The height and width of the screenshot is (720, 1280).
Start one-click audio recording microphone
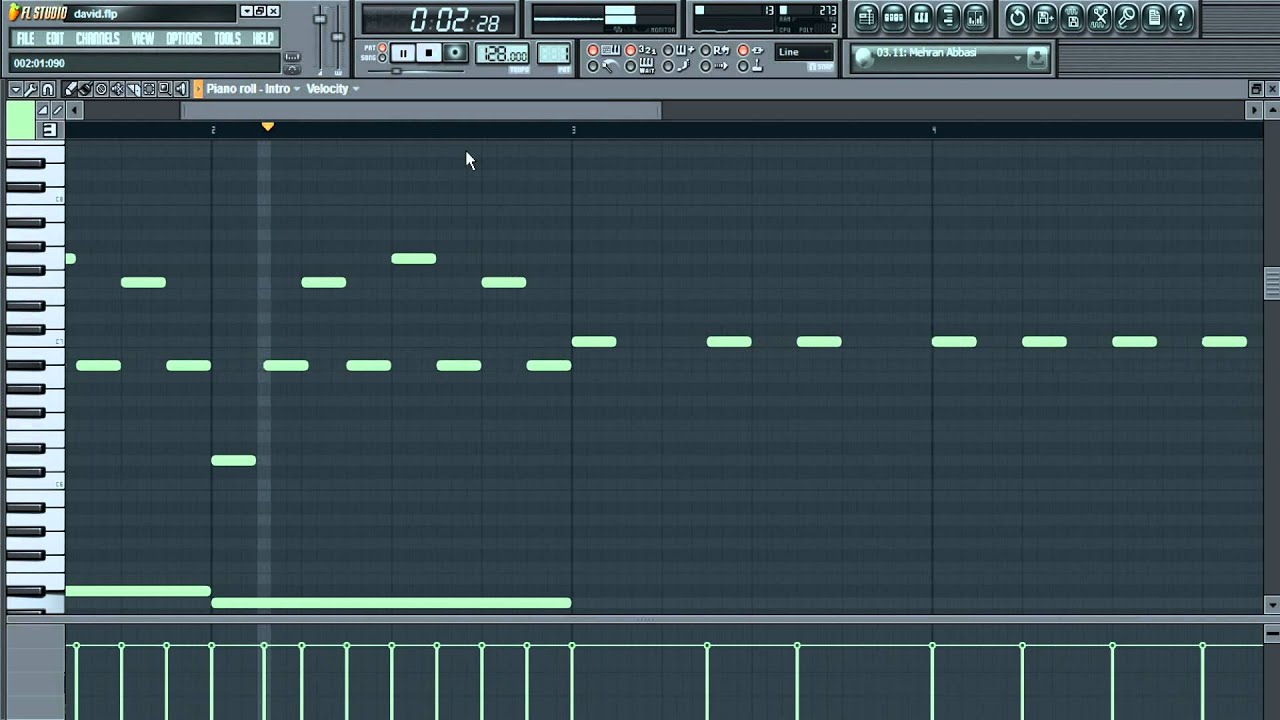point(1126,16)
